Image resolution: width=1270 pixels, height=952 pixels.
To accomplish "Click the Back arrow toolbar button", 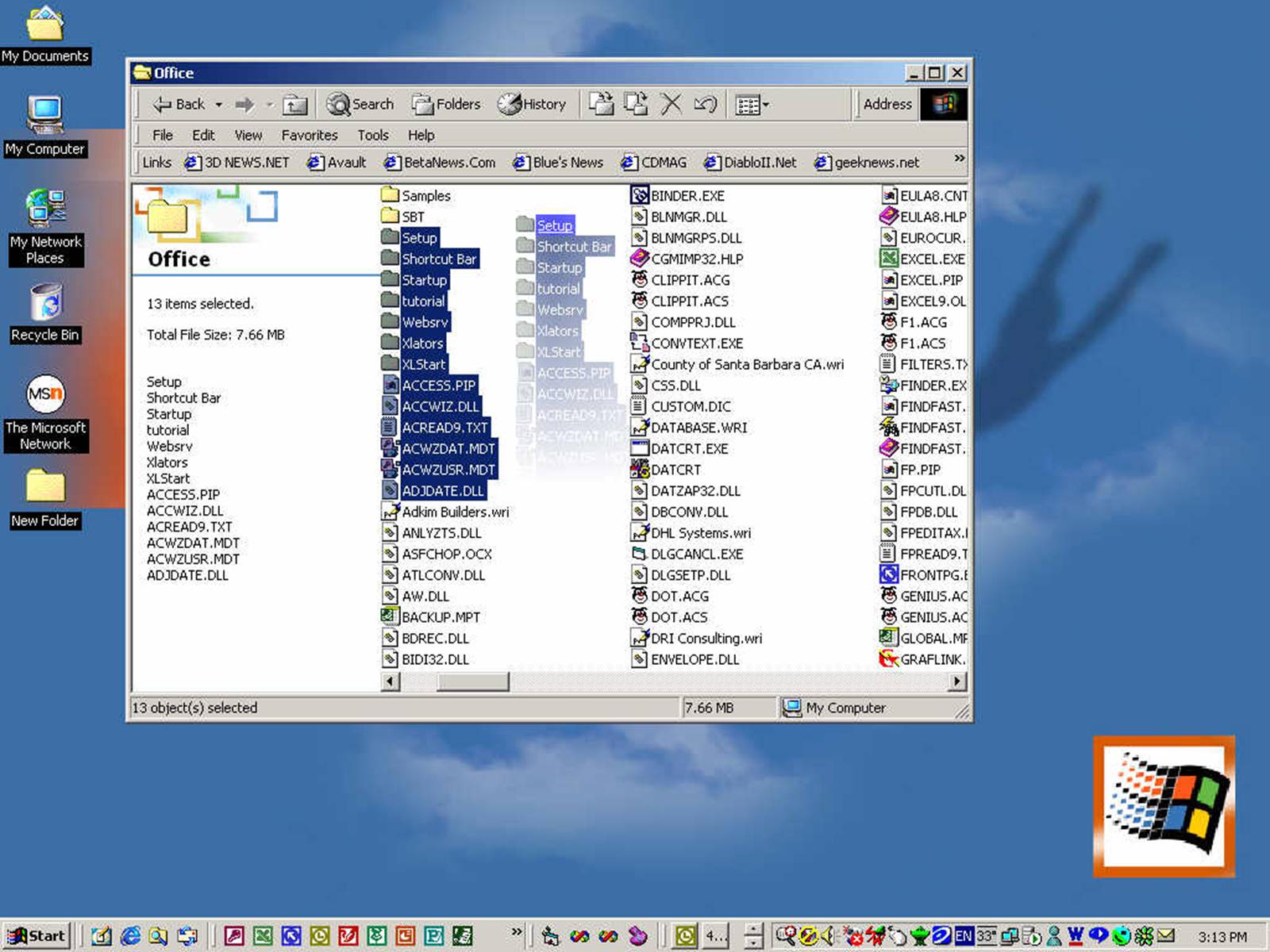I will pos(179,104).
